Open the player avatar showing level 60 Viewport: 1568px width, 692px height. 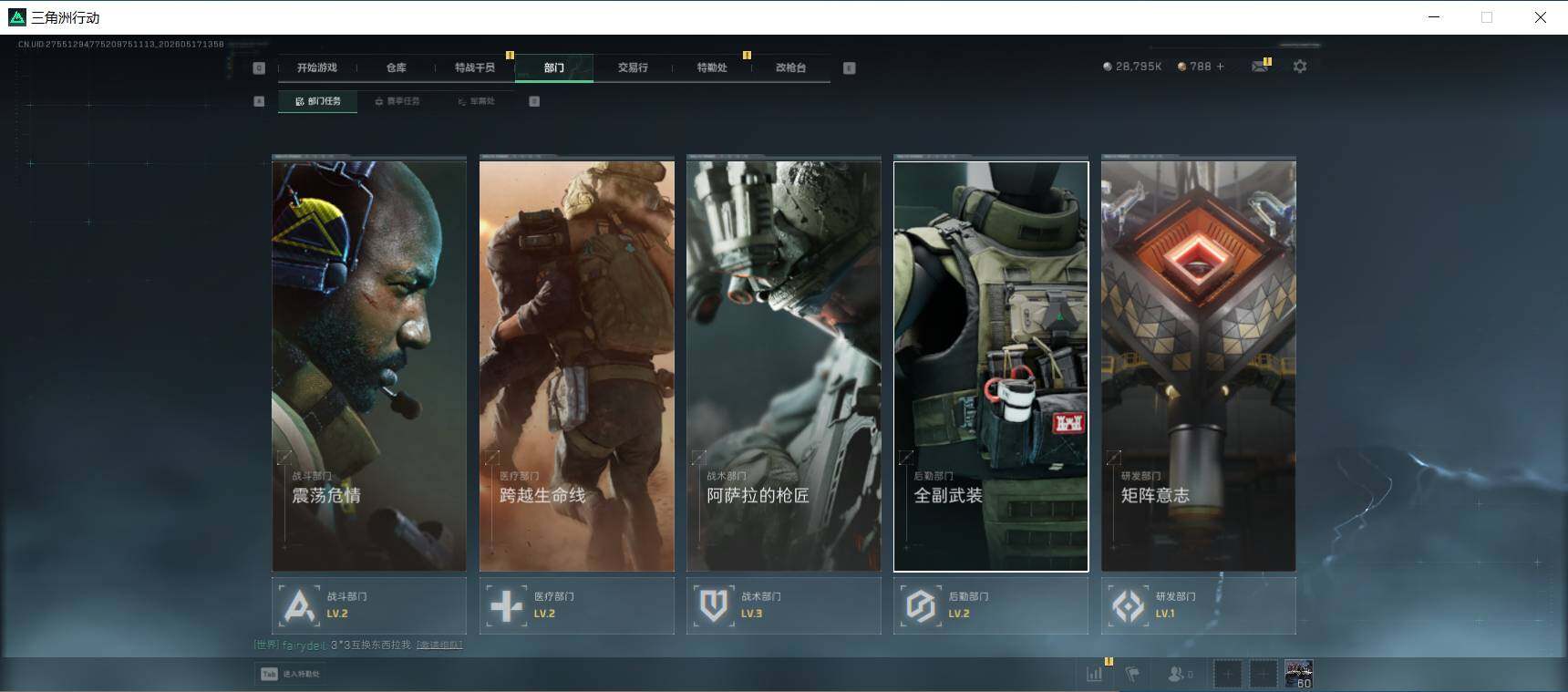1298,675
